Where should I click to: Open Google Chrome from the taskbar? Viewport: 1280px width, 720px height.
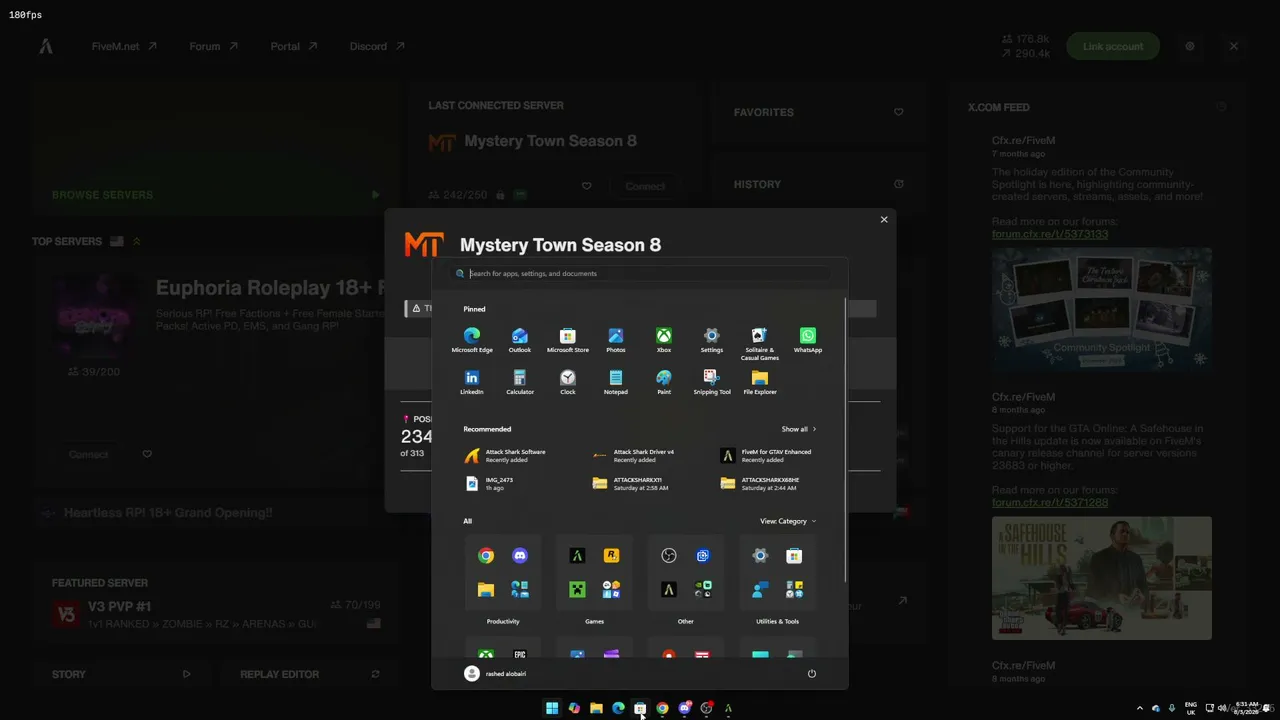tap(662, 708)
